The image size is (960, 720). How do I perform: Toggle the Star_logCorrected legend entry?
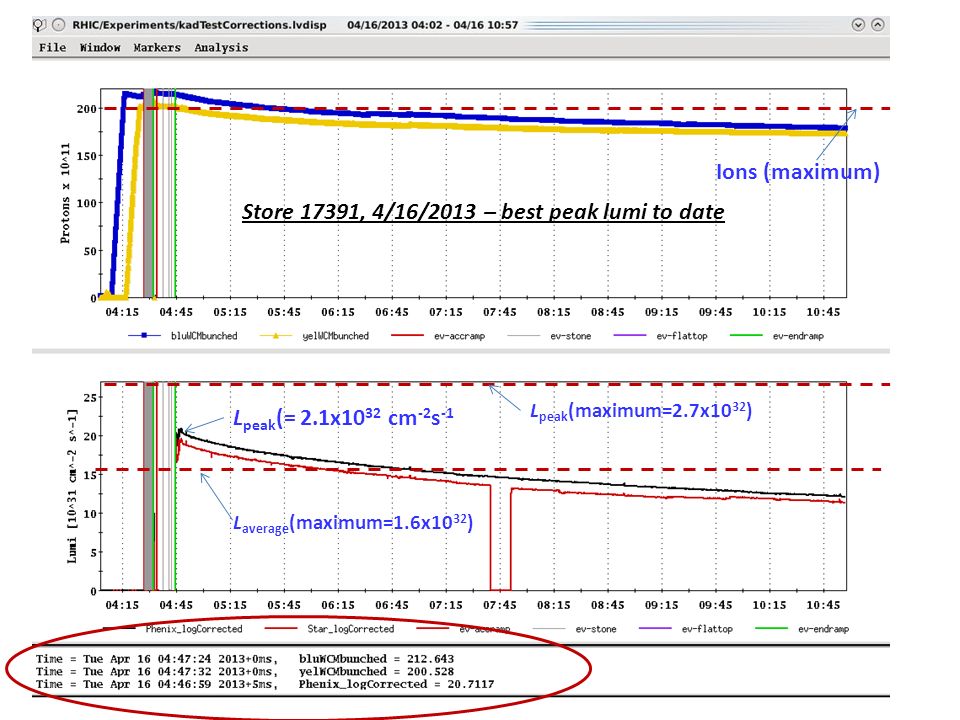click(x=329, y=629)
